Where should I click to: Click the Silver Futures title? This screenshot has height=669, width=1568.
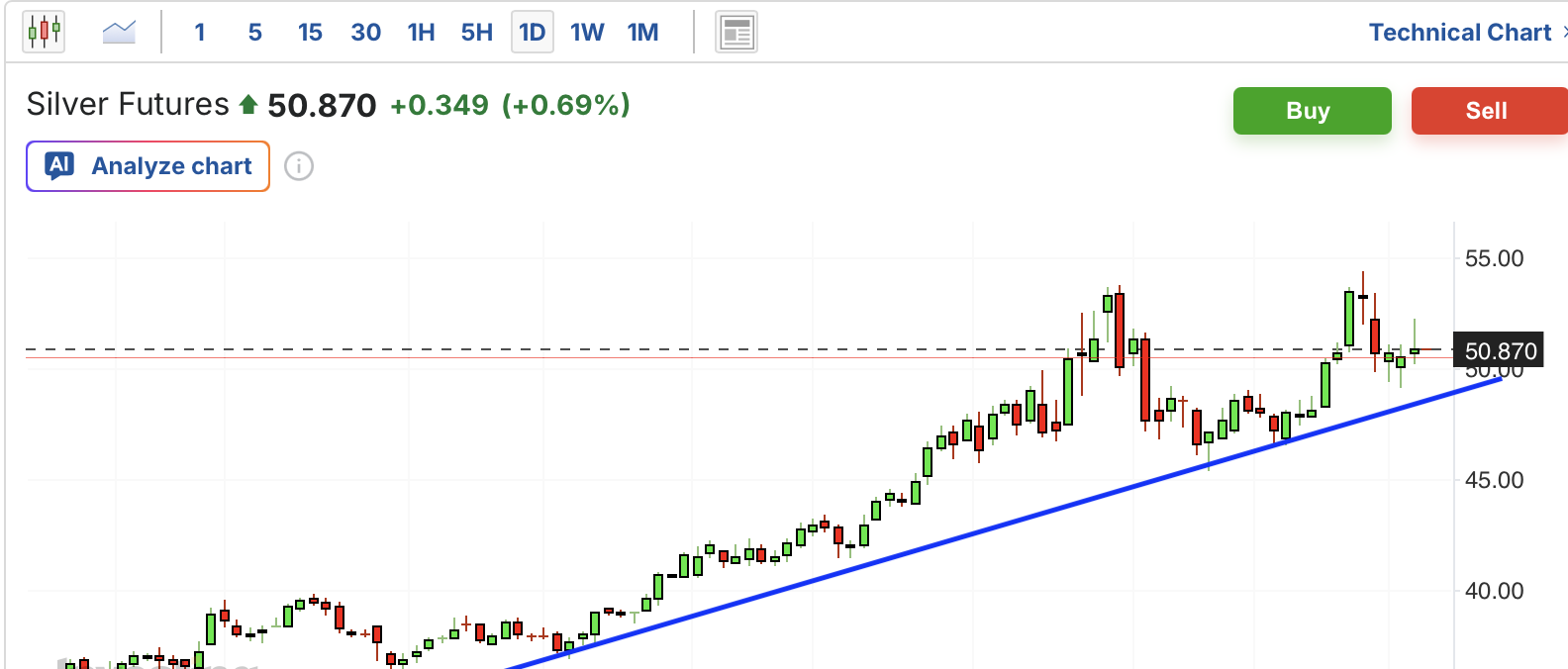tap(128, 104)
